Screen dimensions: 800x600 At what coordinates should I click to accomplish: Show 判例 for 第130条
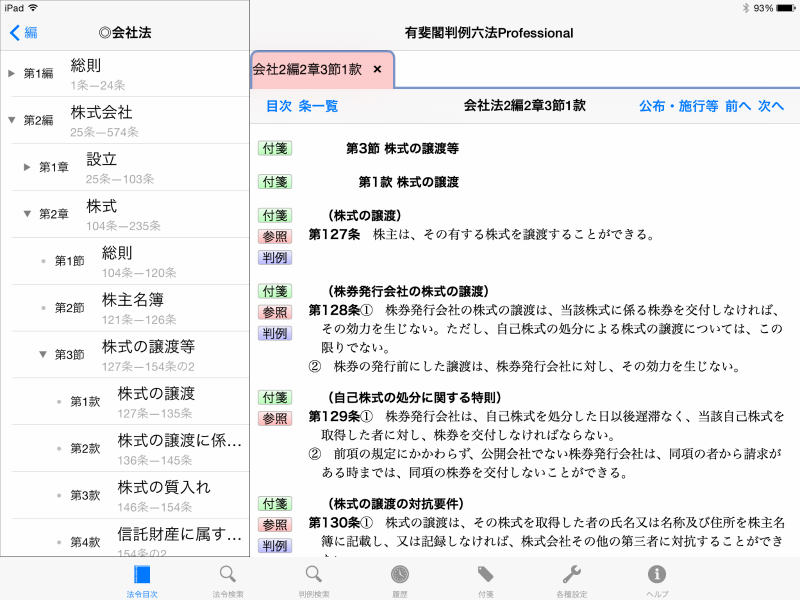point(275,546)
